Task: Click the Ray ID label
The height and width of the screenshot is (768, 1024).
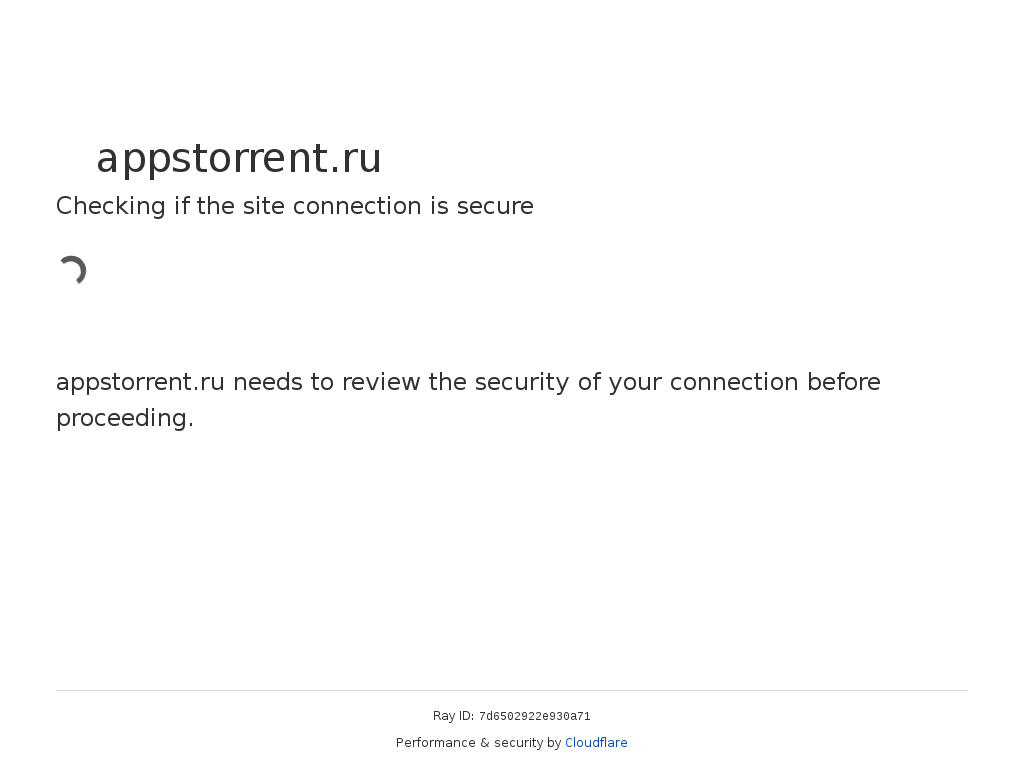Action: 453,716
